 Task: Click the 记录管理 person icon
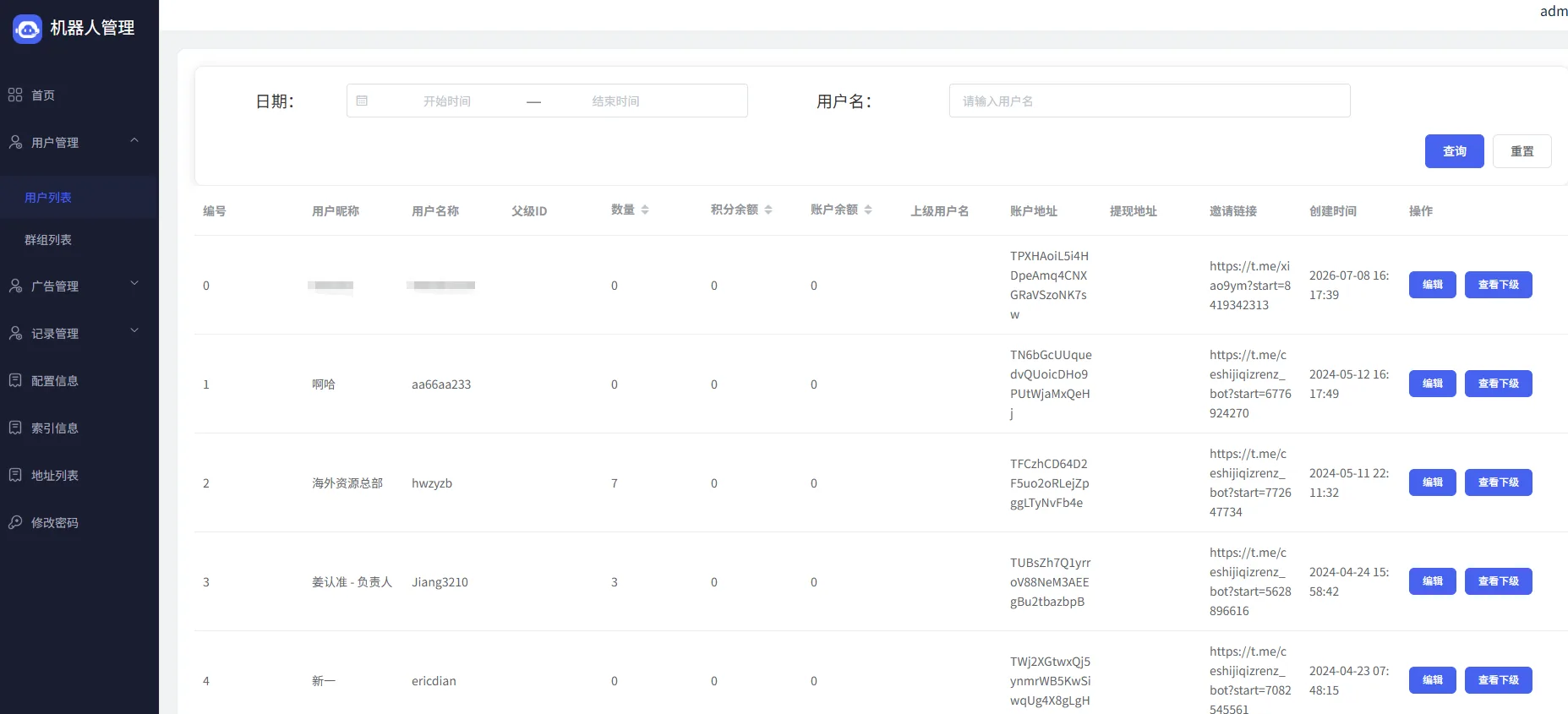click(x=15, y=333)
